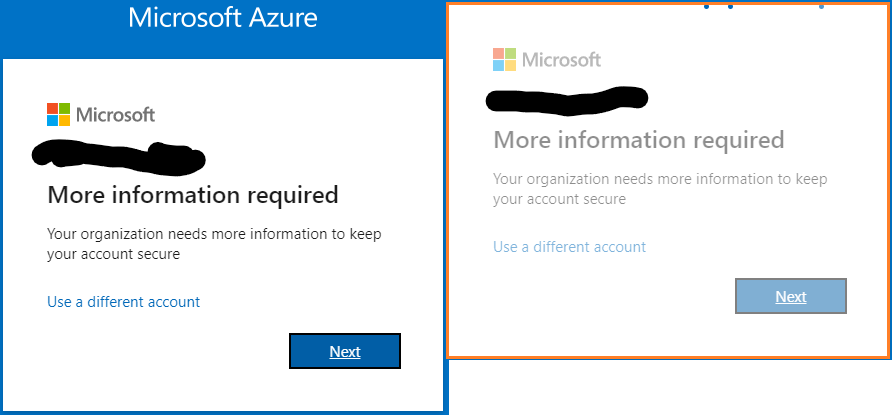The height and width of the screenshot is (415, 892).
Task: Click the blacked-out account name in Azure dialog
Action: 118,156
